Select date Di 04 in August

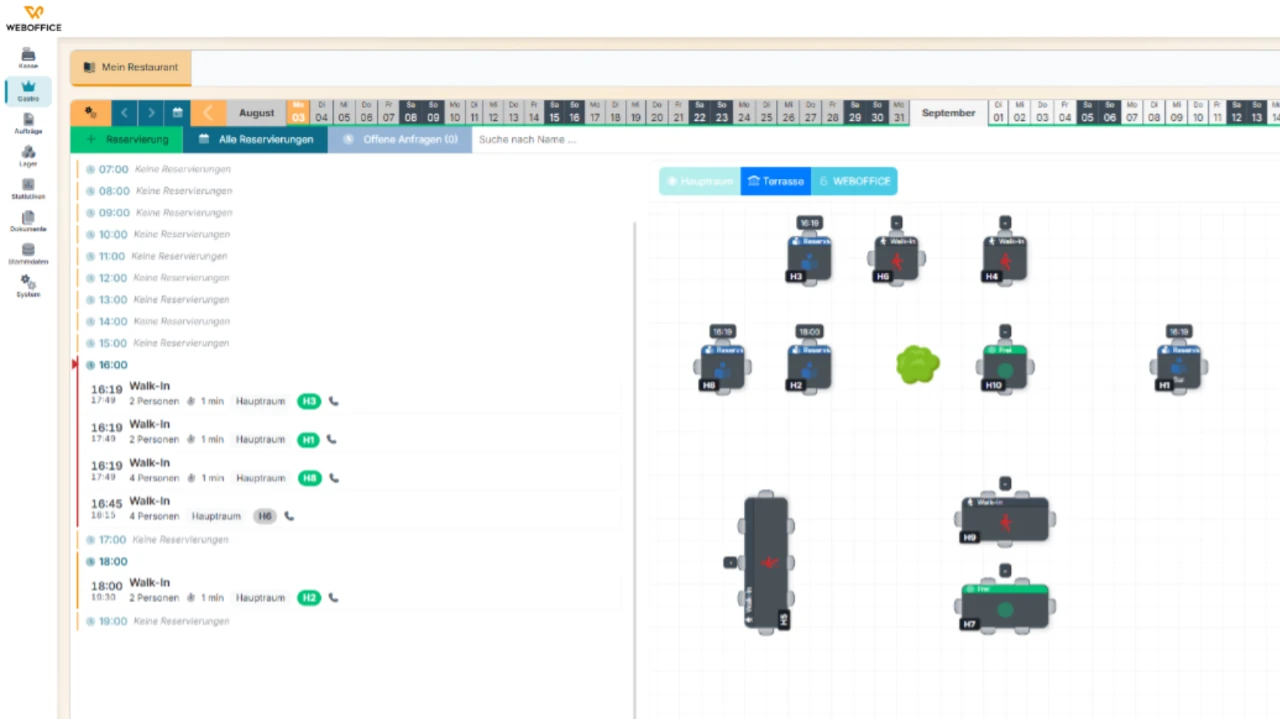pos(322,111)
